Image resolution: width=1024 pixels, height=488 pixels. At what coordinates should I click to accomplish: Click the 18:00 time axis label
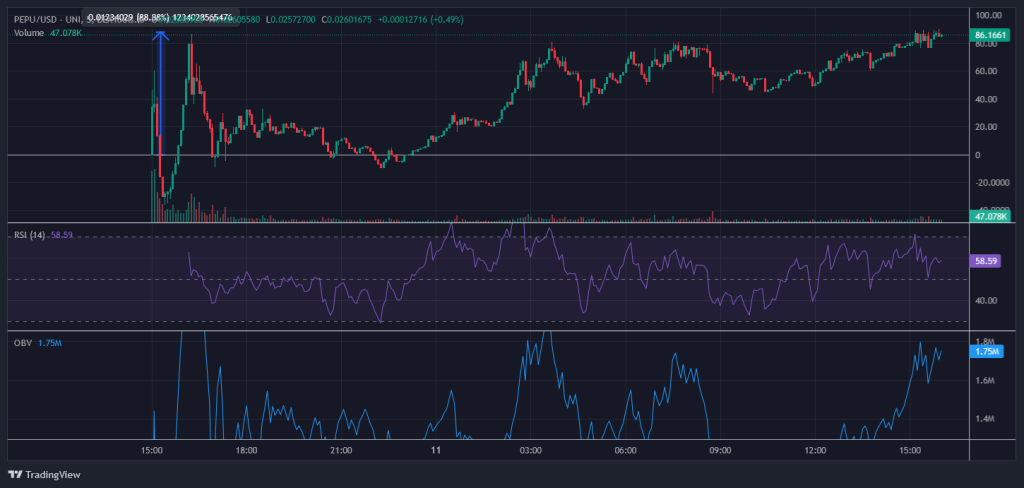pos(247,451)
